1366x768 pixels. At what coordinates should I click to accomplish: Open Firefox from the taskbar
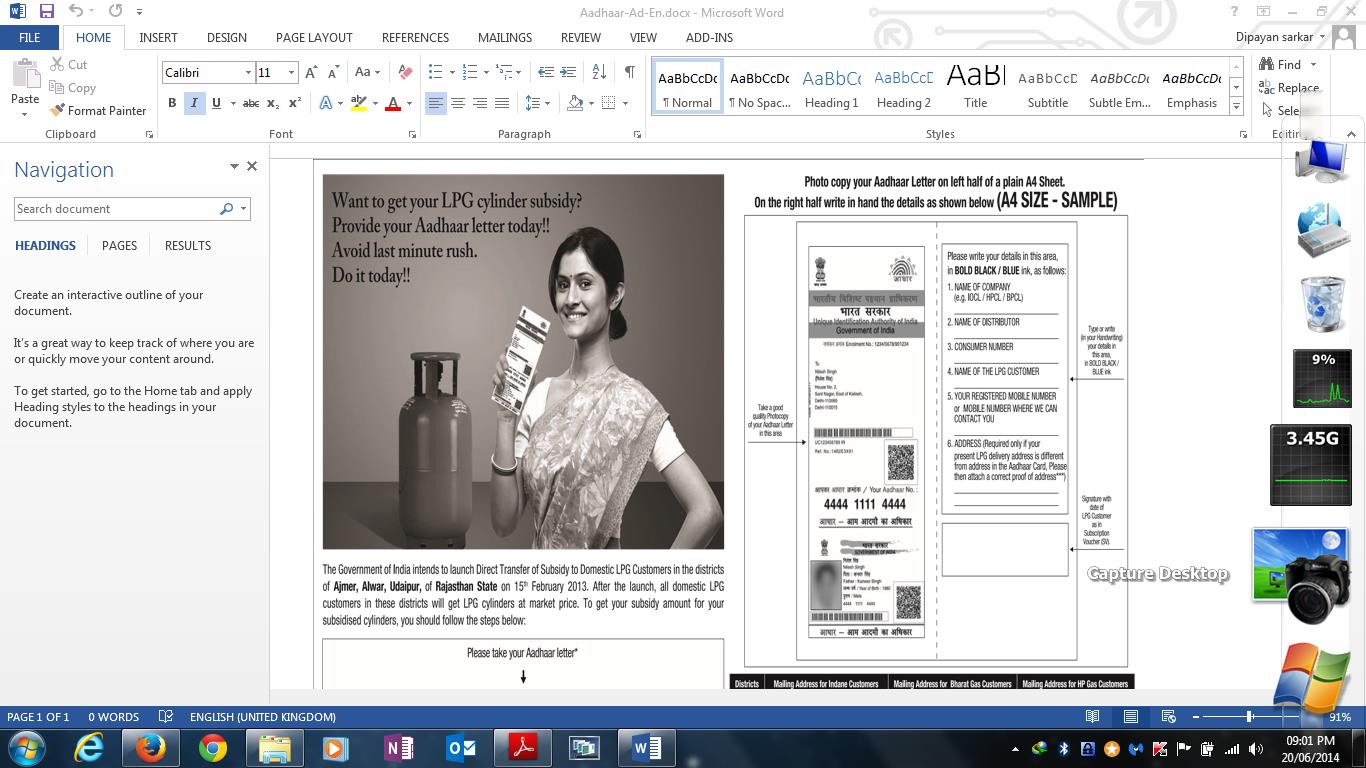(150, 748)
